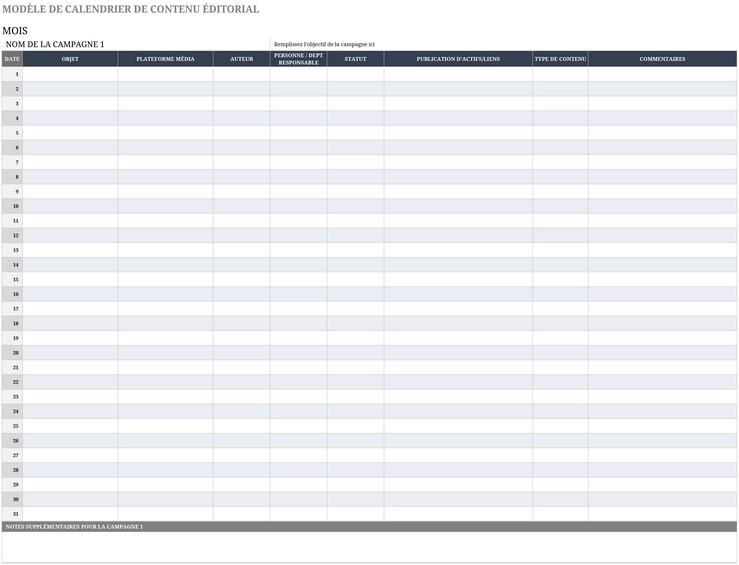This screenshot has height=565, width=739.
Task: Select the MOIS heading cell
Action: (15, 31)
